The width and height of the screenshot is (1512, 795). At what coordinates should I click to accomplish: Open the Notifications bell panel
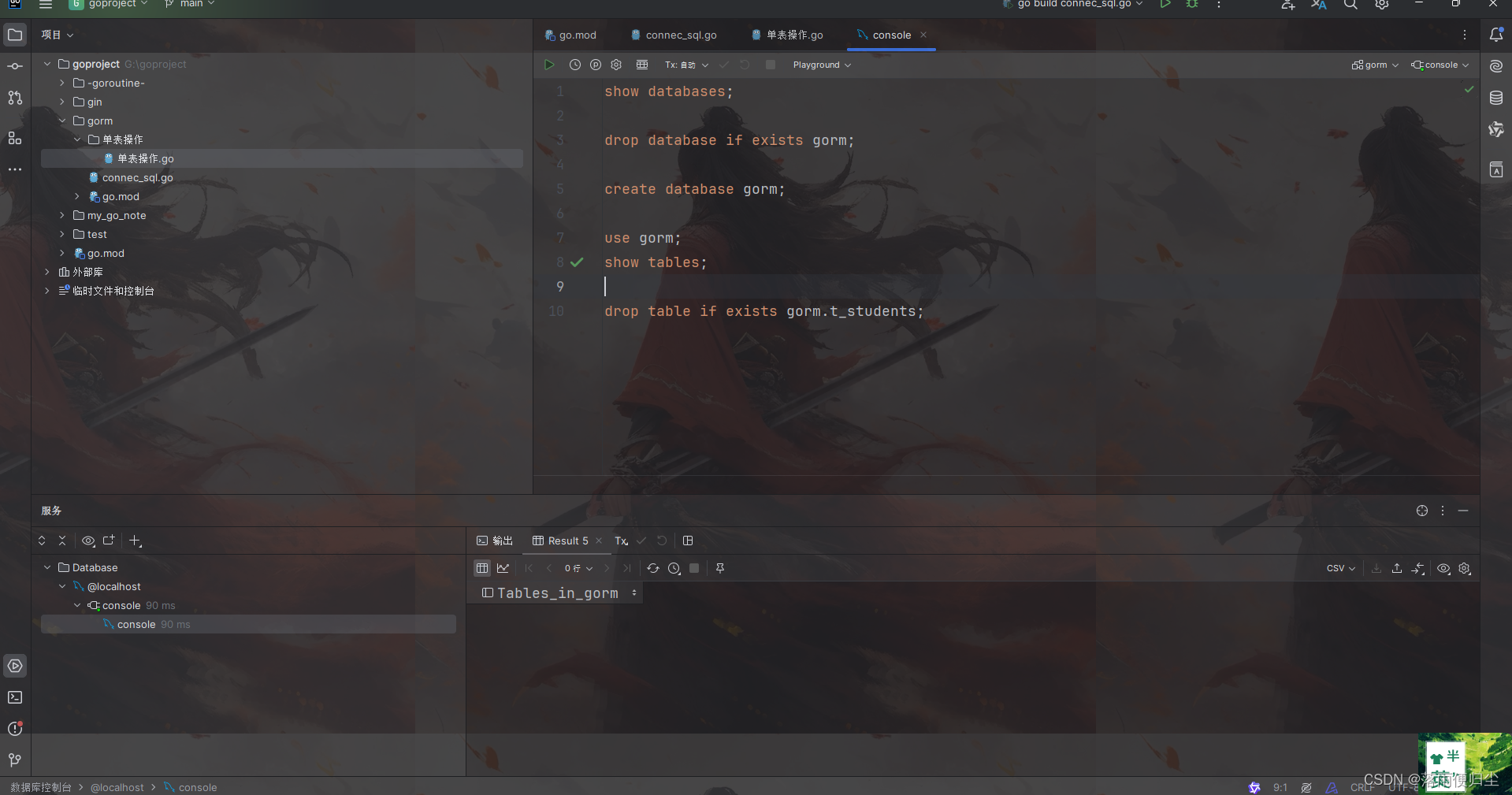click(x=1496, y=35)
